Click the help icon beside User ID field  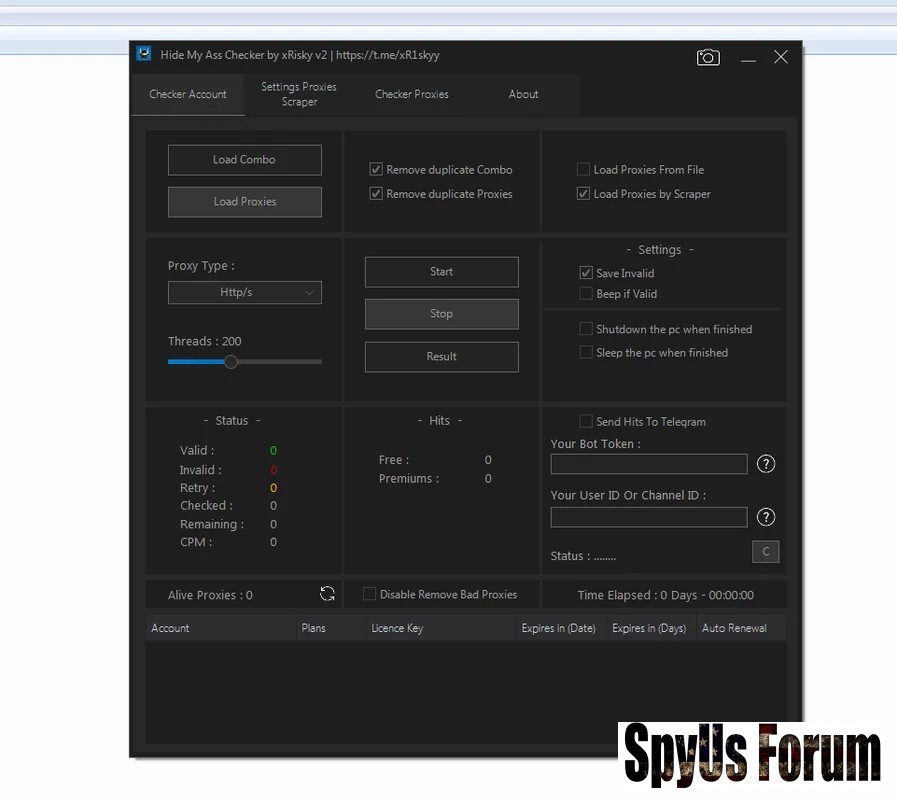pyautogui.click(x=766, y=517)
